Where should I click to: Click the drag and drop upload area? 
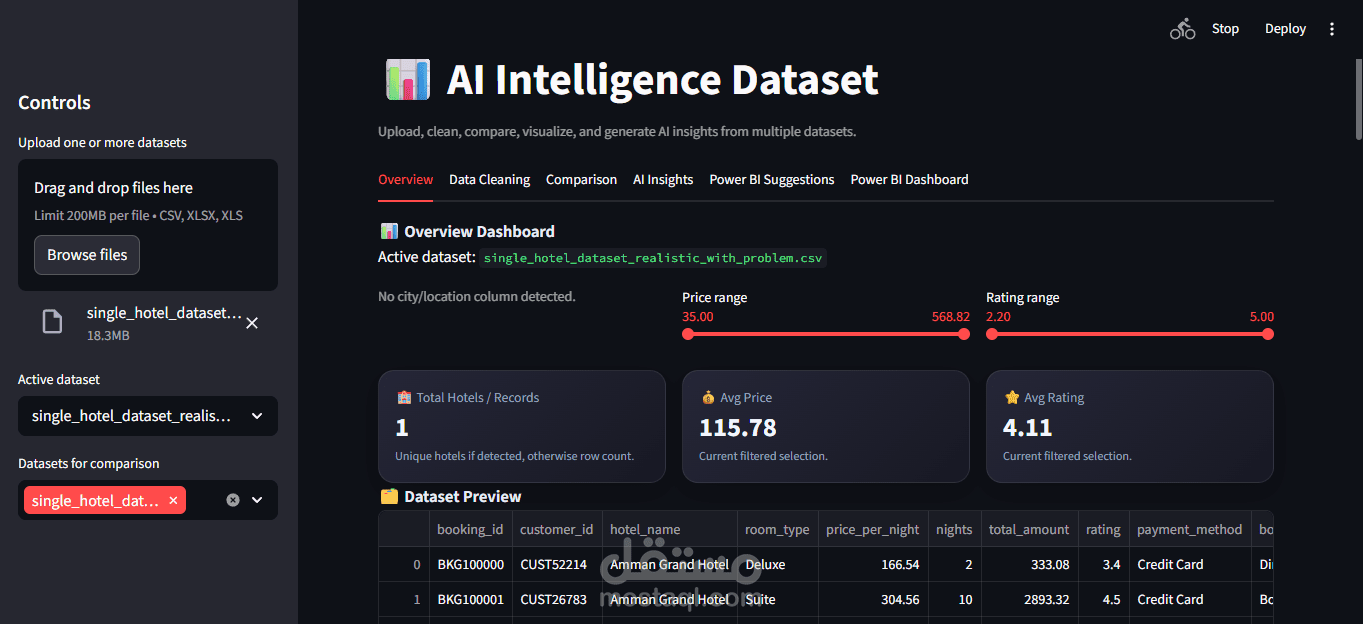(148, 225)
